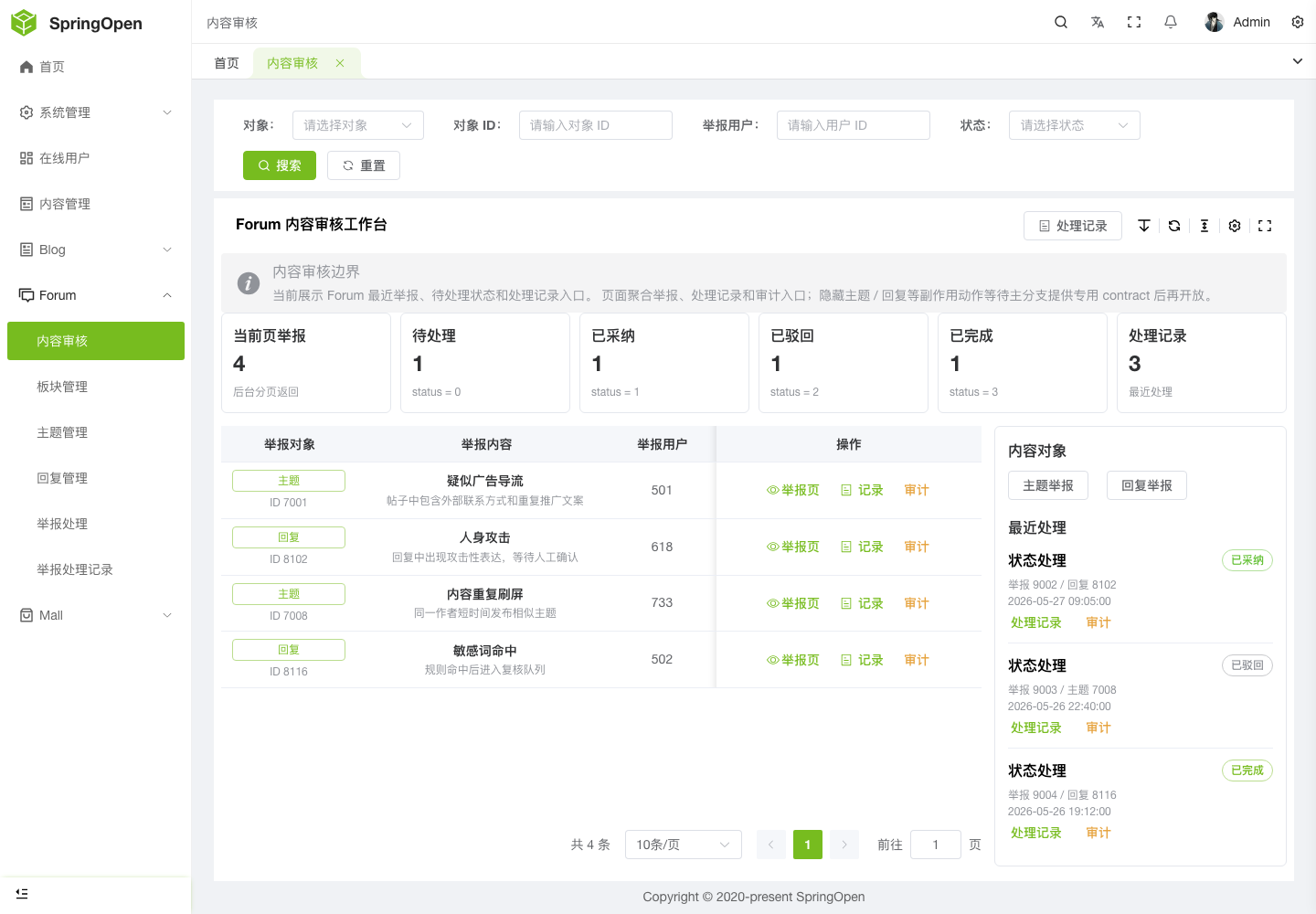Open 内容管理 in the sidebar
1316x914 pixels.
point(96,204)
